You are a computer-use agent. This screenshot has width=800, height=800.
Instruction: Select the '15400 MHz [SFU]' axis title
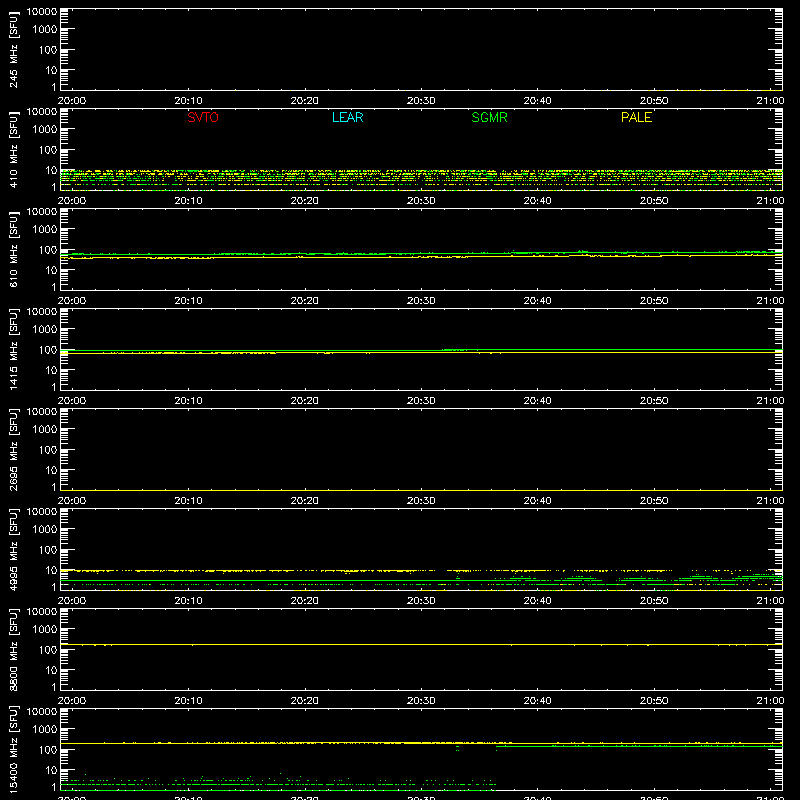click(13, 750)
